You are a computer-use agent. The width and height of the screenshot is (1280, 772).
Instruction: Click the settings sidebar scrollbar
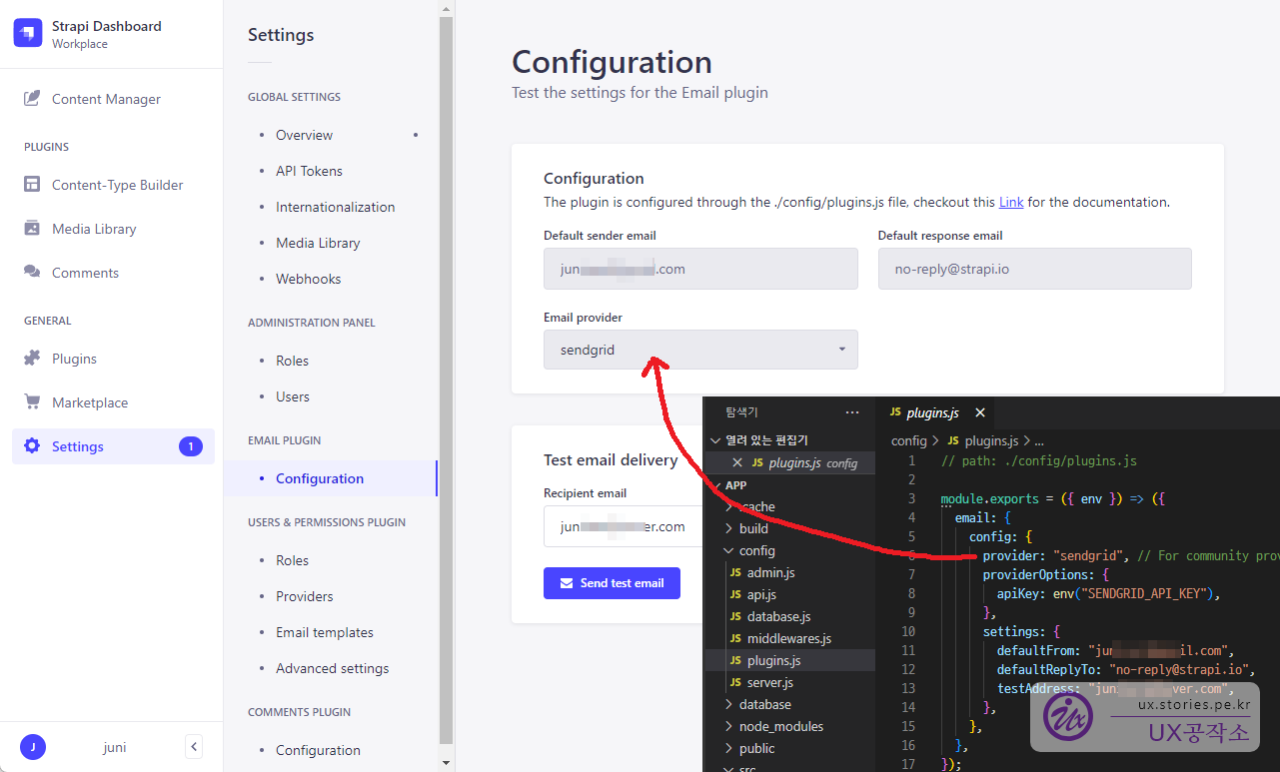click(446, 380)
